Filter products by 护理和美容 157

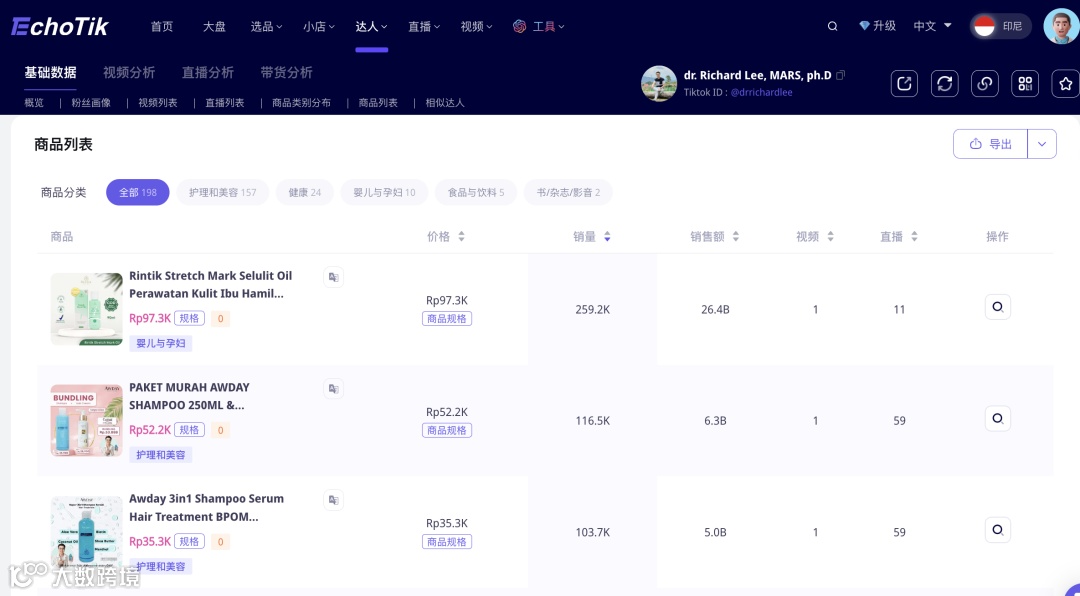point(222,192)
